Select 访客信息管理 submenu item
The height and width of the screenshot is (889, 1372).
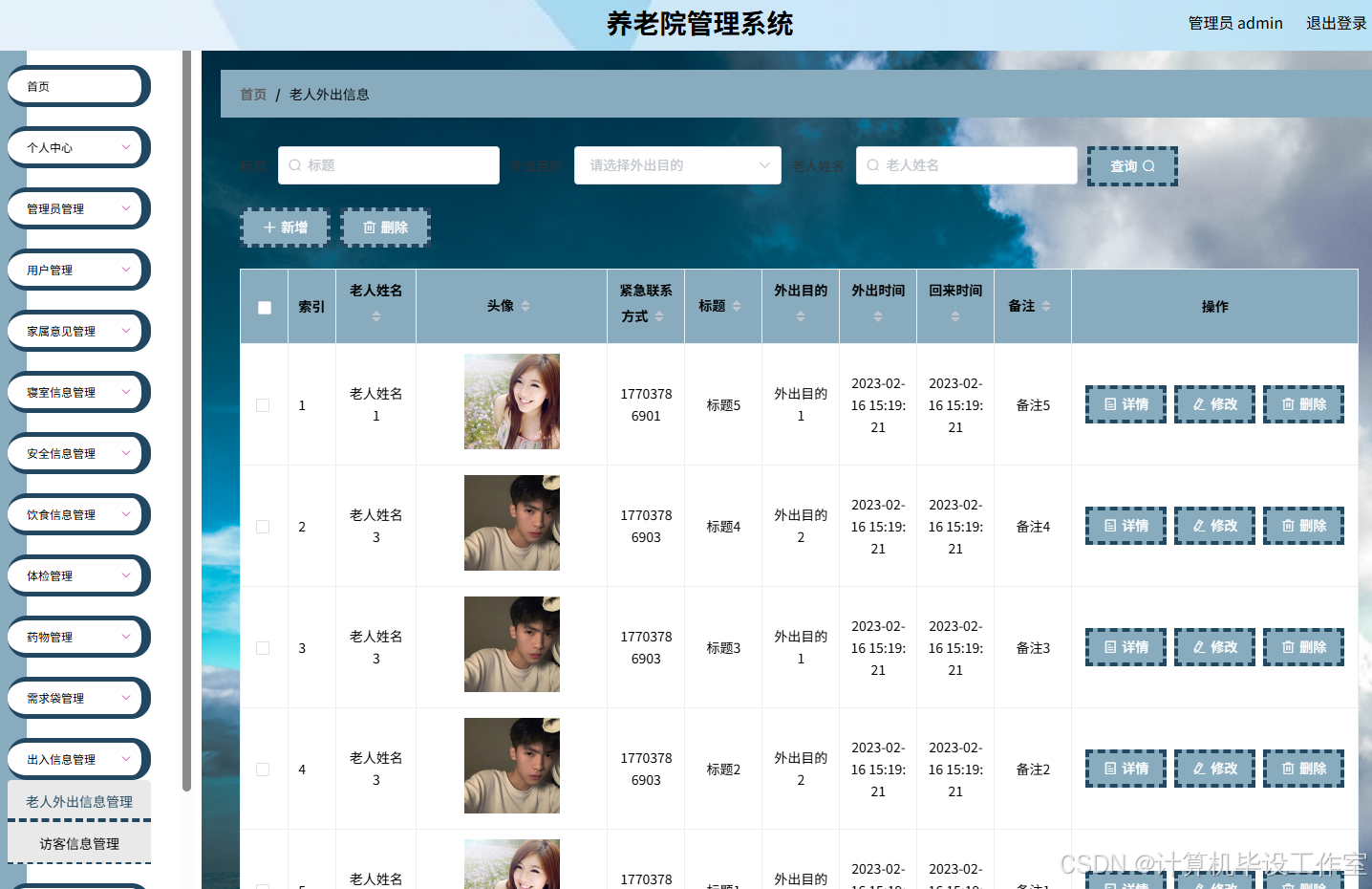79,843
